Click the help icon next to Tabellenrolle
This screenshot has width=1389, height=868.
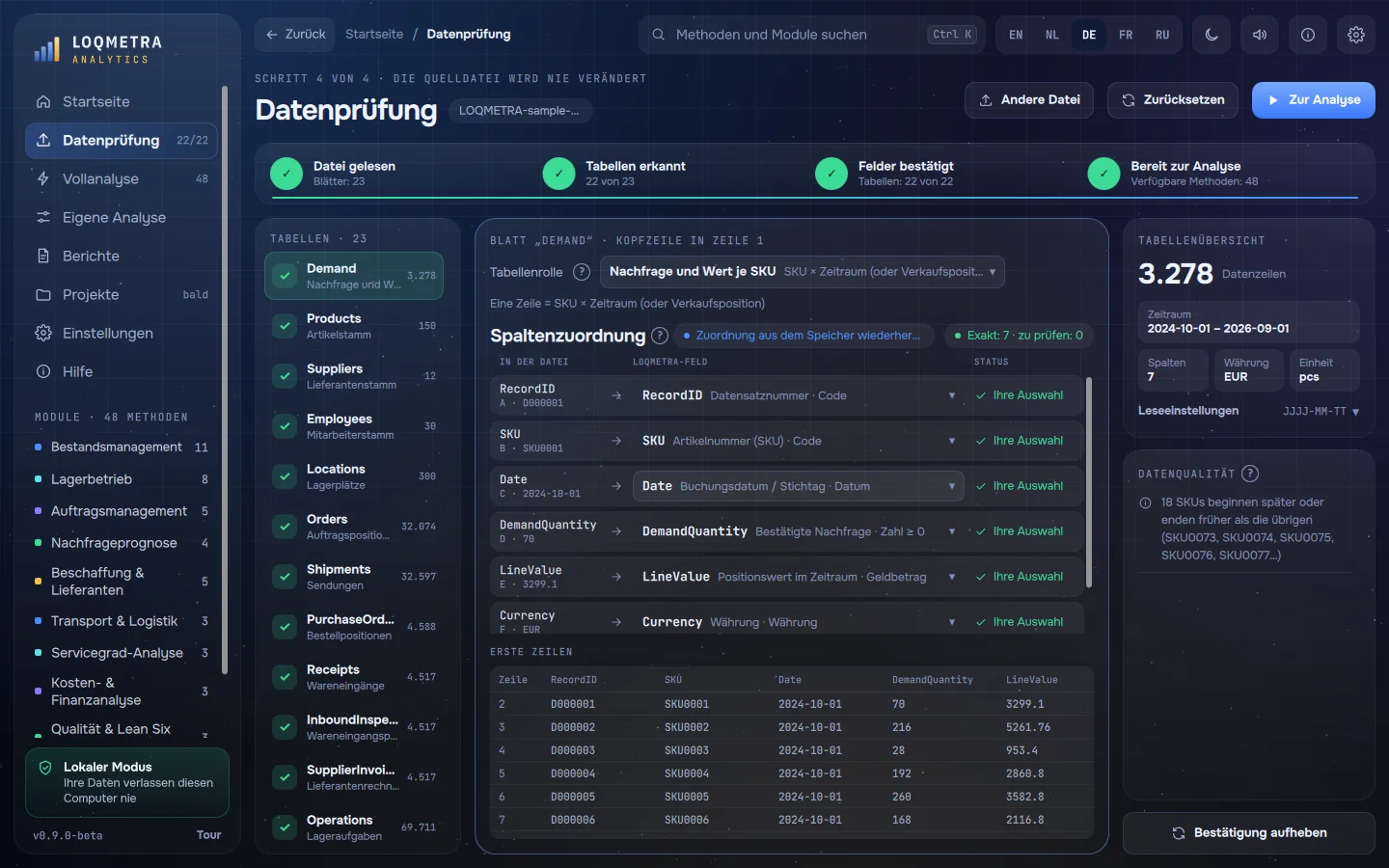pos(582,272)
